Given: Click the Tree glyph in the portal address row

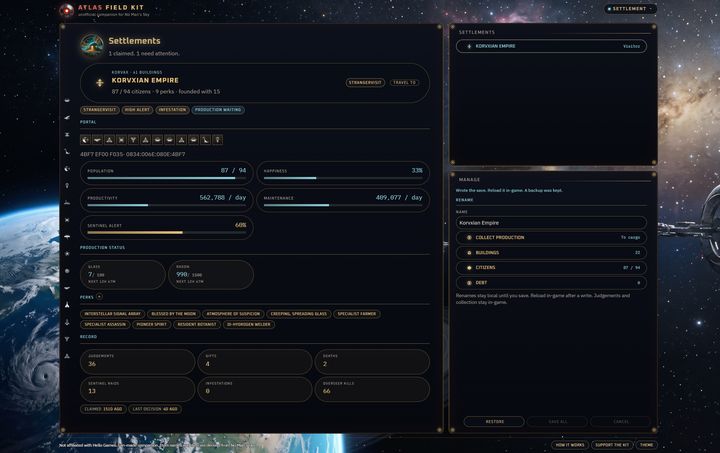Looking at the screenshot, I should (133, 140).
